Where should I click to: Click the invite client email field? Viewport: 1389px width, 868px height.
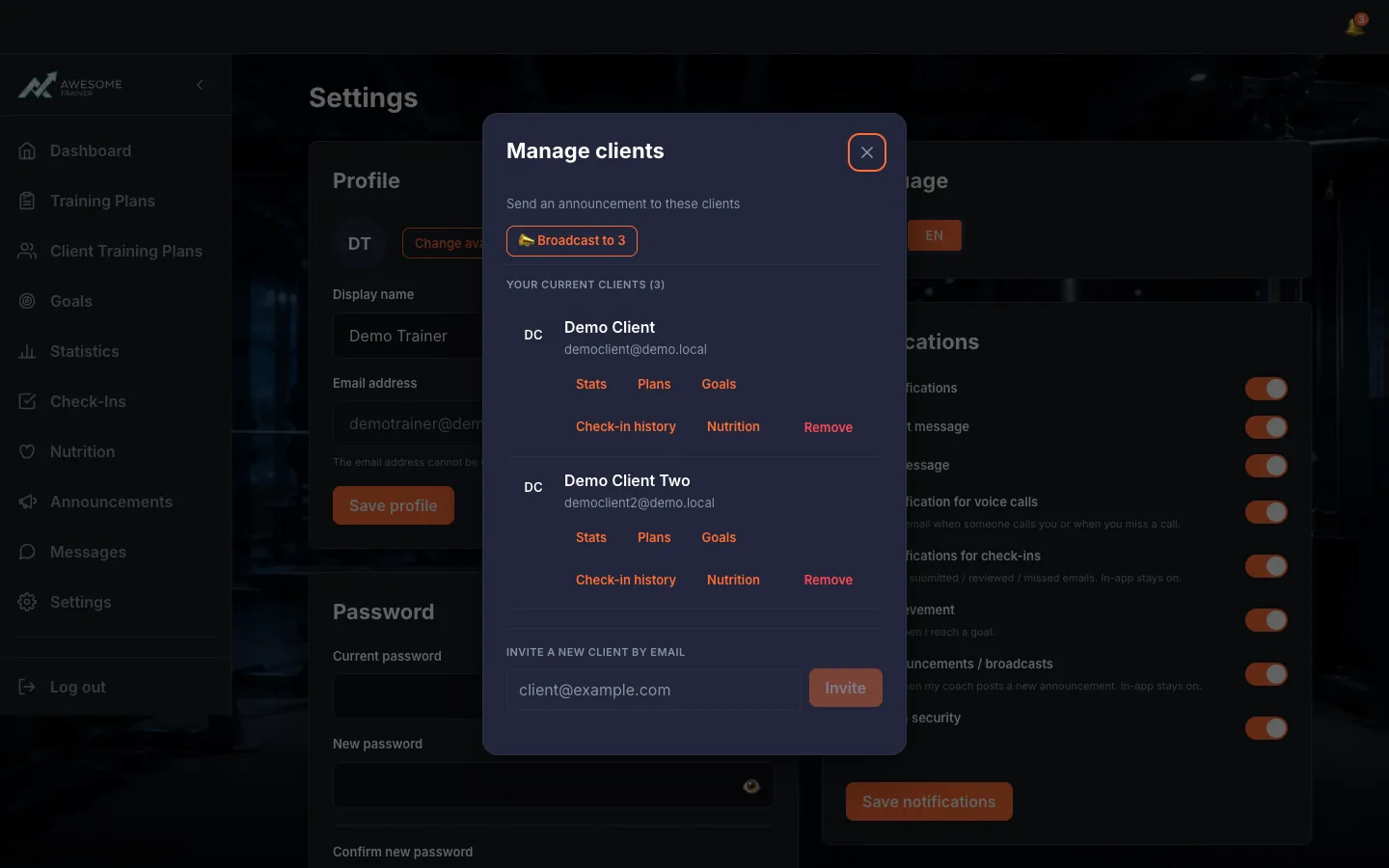point(653,690)
